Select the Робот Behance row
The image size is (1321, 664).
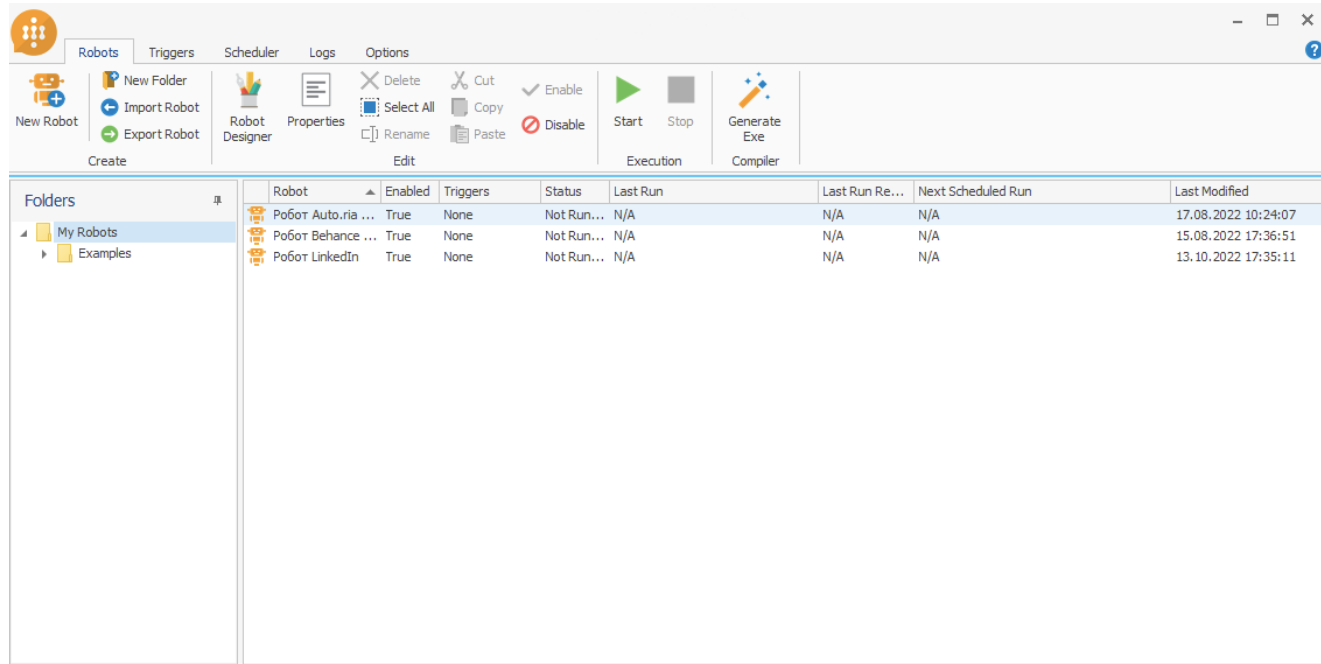[782, 235]
